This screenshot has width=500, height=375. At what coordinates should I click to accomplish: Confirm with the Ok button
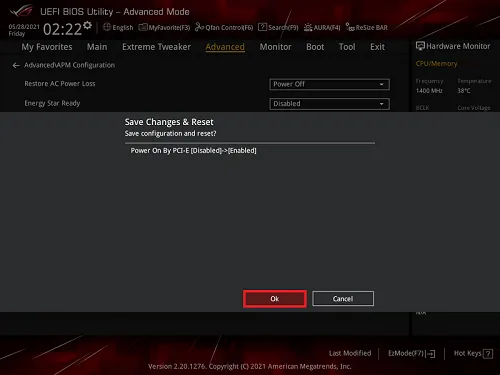tap(275, 299)
